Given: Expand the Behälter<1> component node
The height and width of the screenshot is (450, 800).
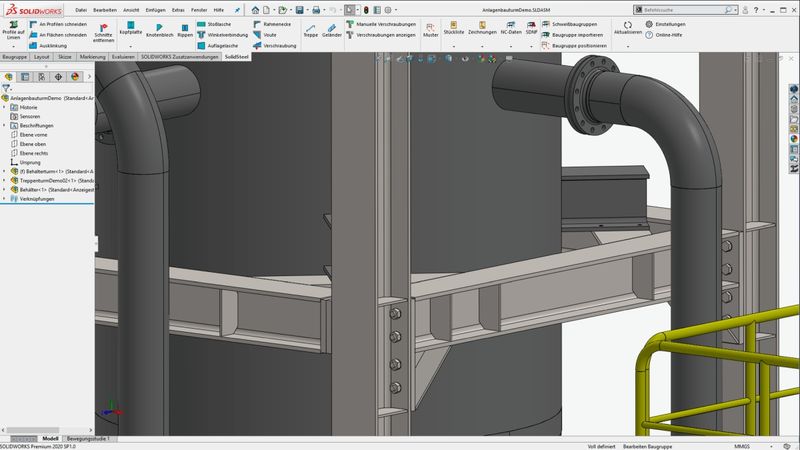Looking at the screenshot, I should pos(5,190).
